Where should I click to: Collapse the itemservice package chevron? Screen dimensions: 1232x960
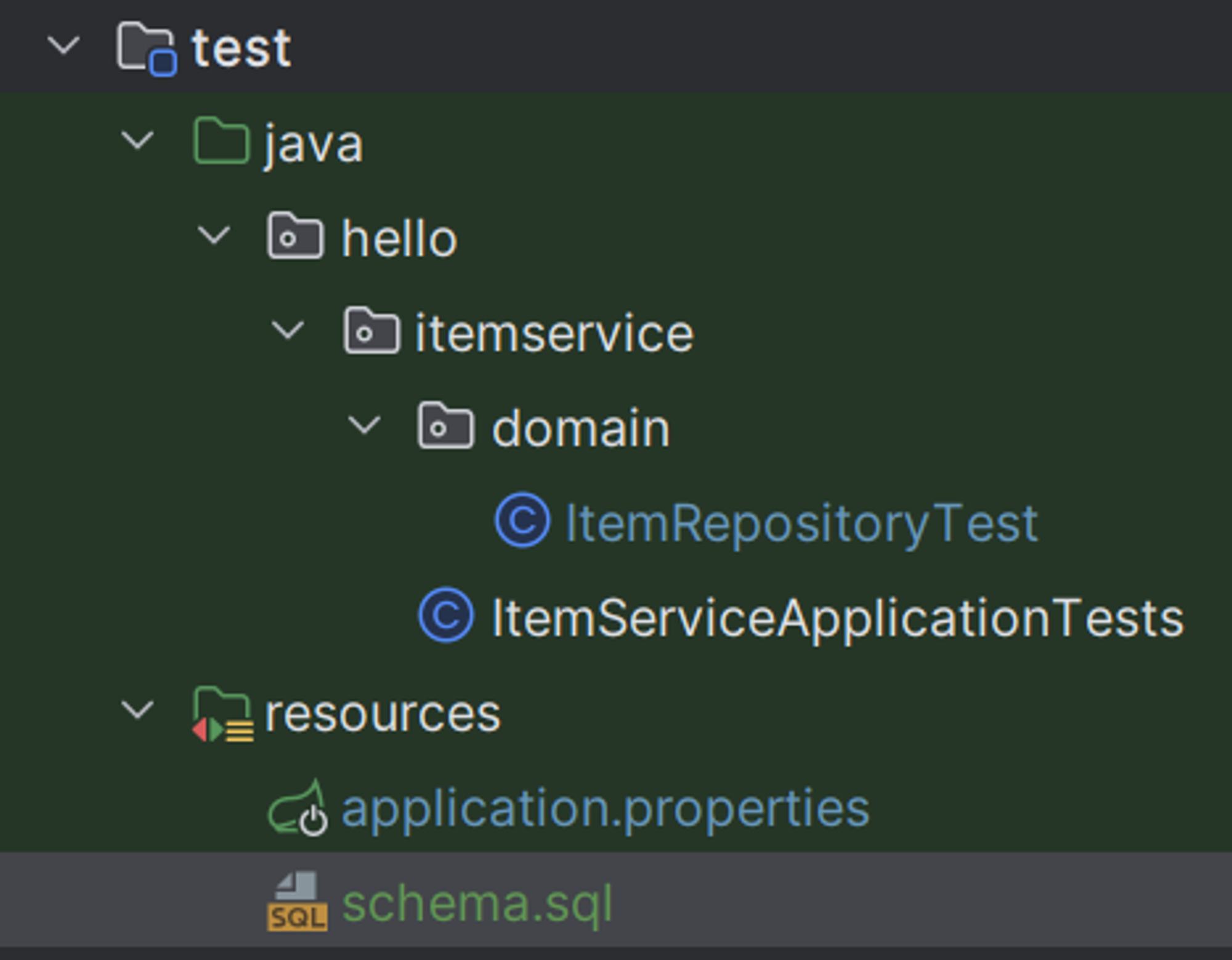click(x=288, y=330)
